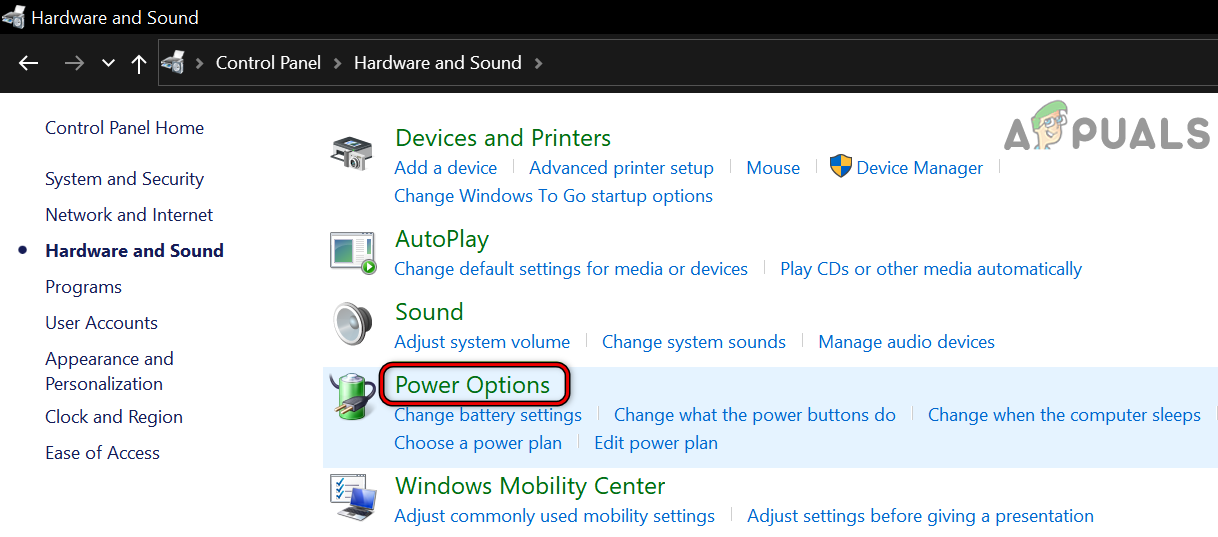
Task: Select System and Security in sidebar
Action: pos(124,179)
